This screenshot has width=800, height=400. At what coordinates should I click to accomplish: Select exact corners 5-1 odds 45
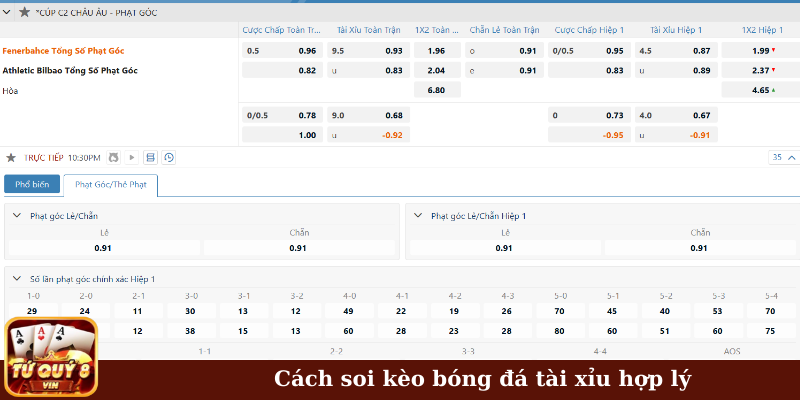click(x=613, y=311)
